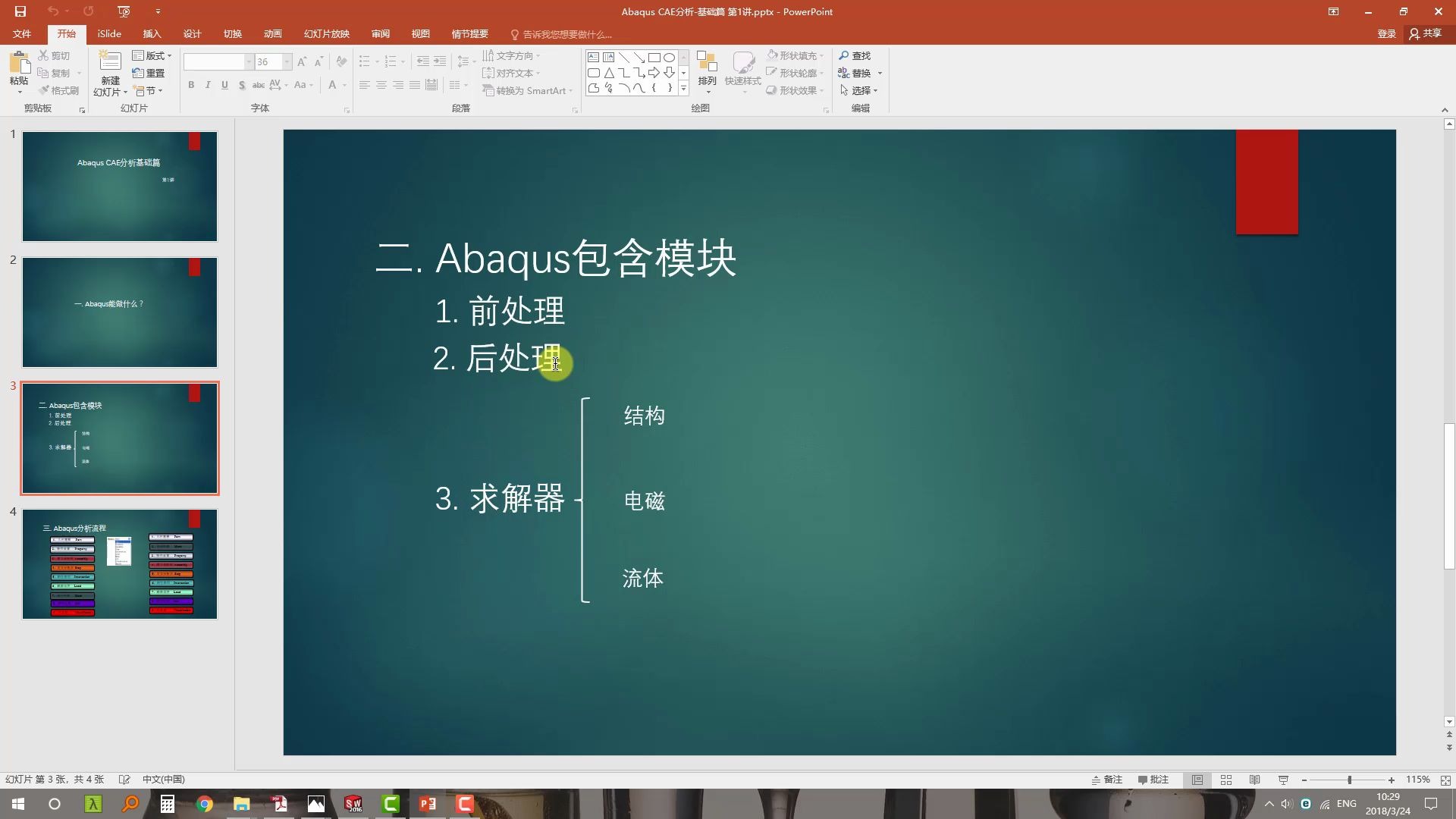
Task: Select the oval shape
Action: [669, 57]
